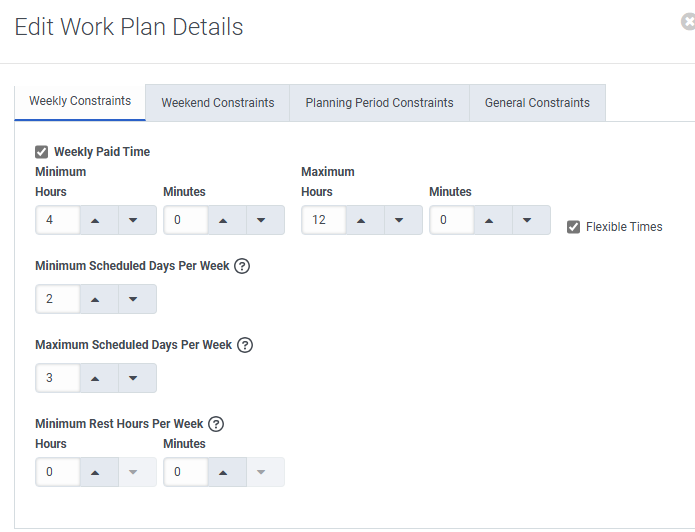Decrease maximum scheduled days per week
The width and height of the screenshot is (695, 532).
coord(133,378)
